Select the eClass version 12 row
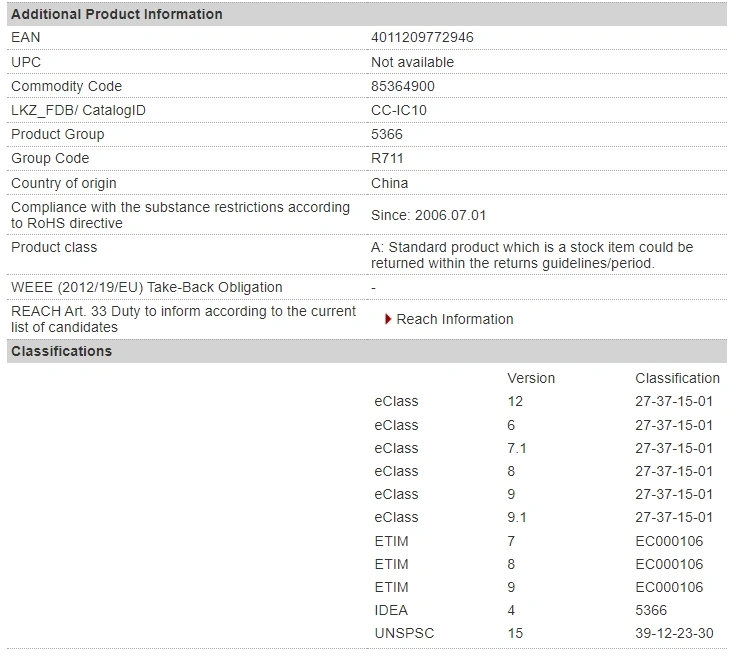This screenshot has width=736, height=657. coord(544,402)
